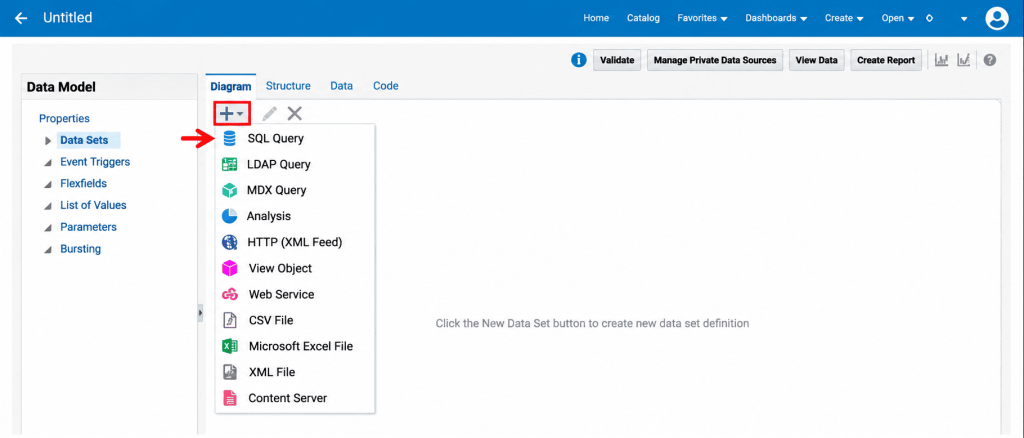Click the XML File document icon
This screenshot has height=438, width=1024.
[x=229, y=372]
